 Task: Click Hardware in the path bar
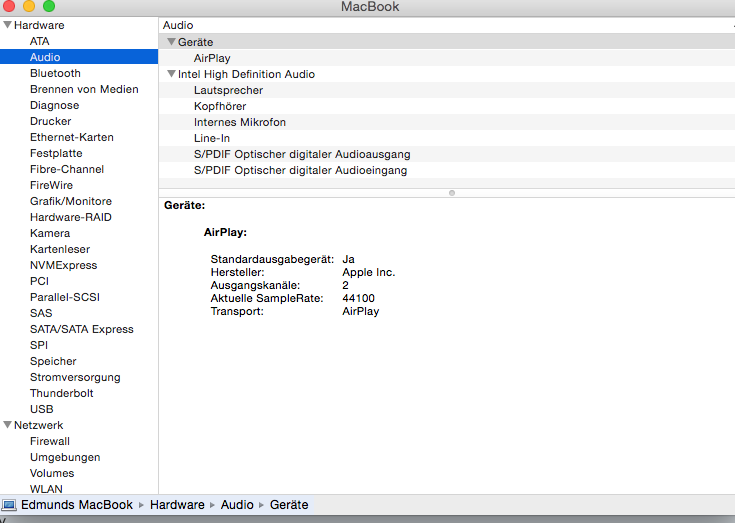(x=177, y=505)
